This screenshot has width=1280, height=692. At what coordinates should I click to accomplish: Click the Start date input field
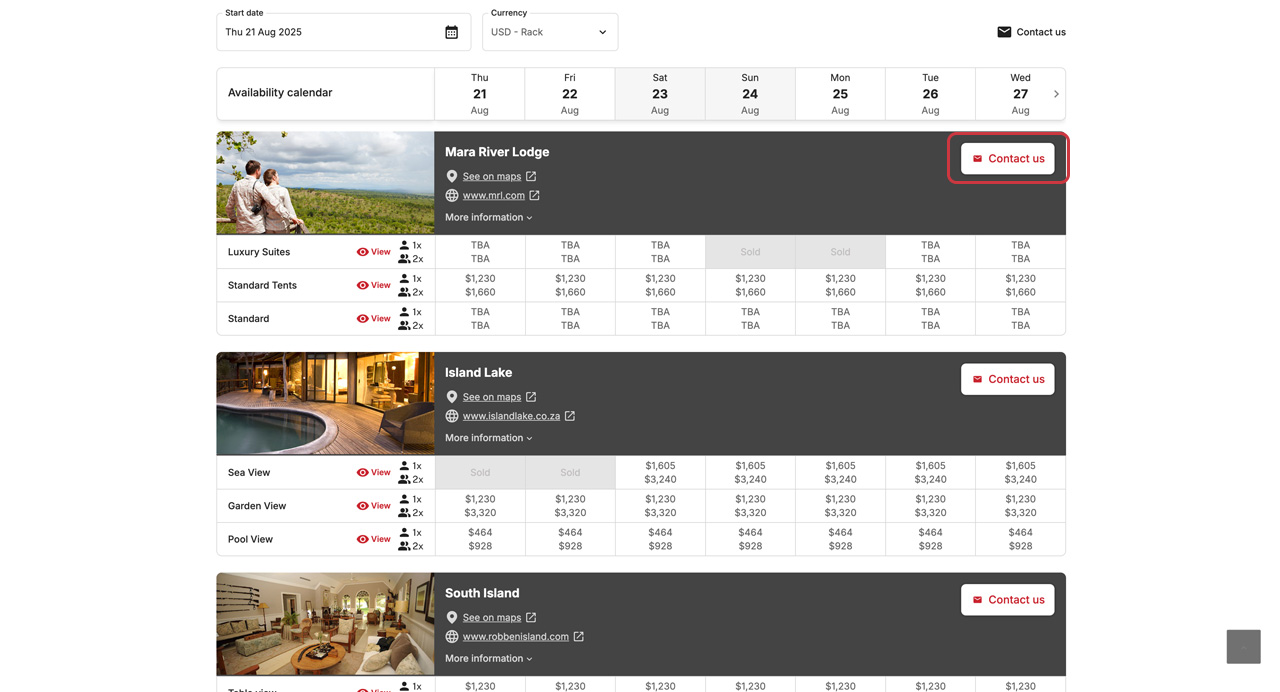343,32
